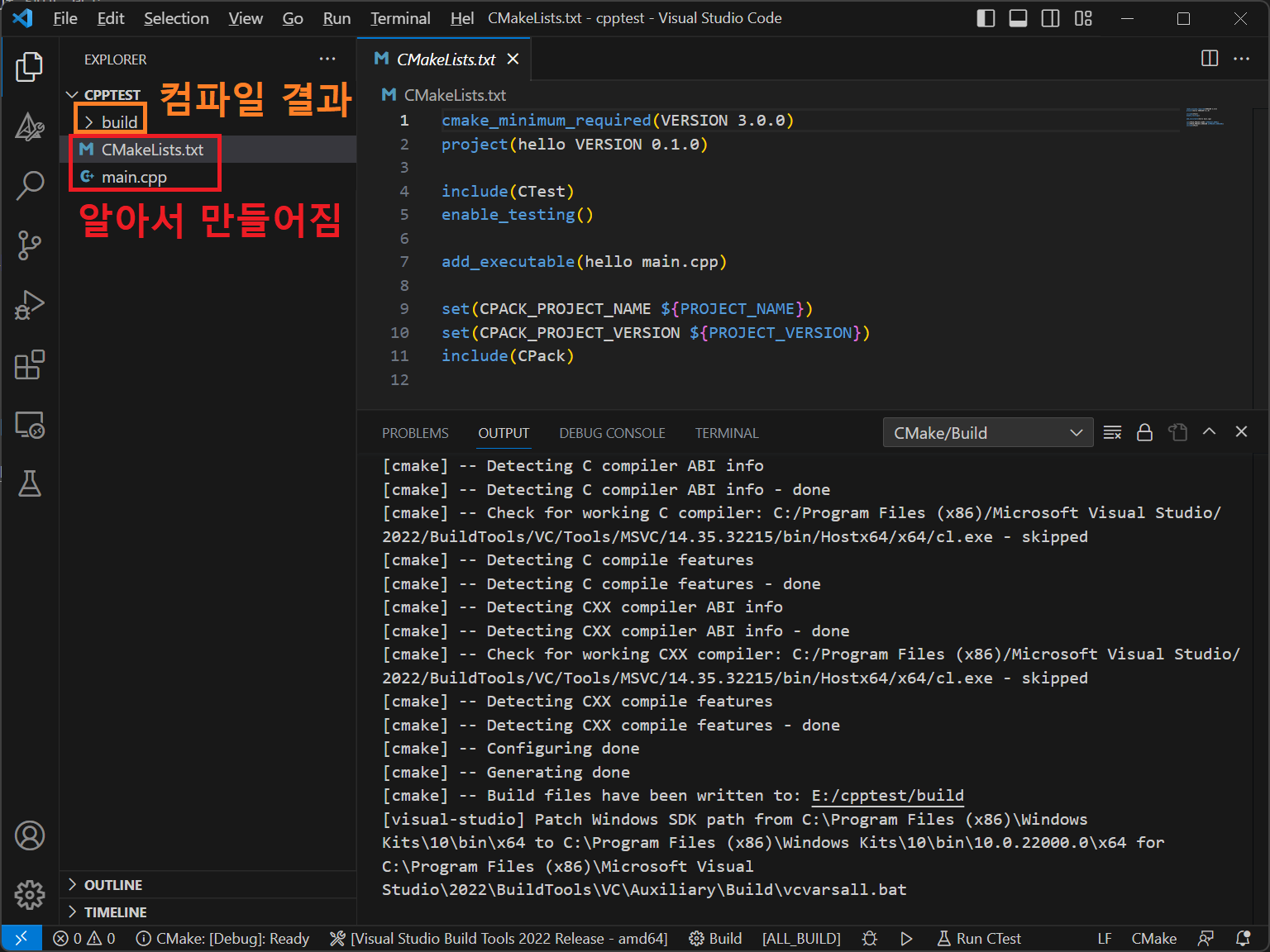Click the editor minimap
The width and height of the screenshot is (1270, 952).
1204,117
